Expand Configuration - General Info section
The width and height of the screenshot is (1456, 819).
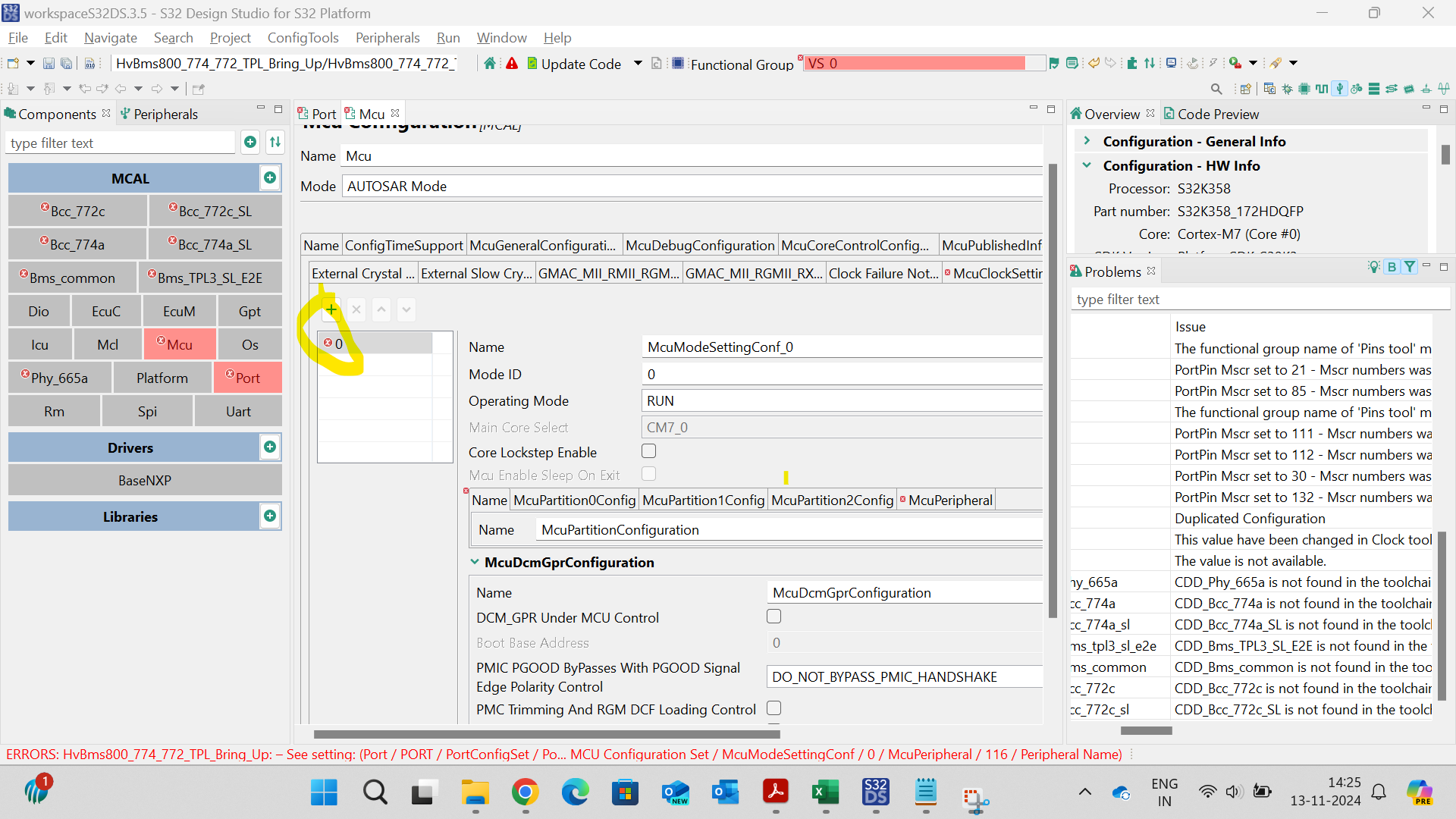coord(1087,141)
